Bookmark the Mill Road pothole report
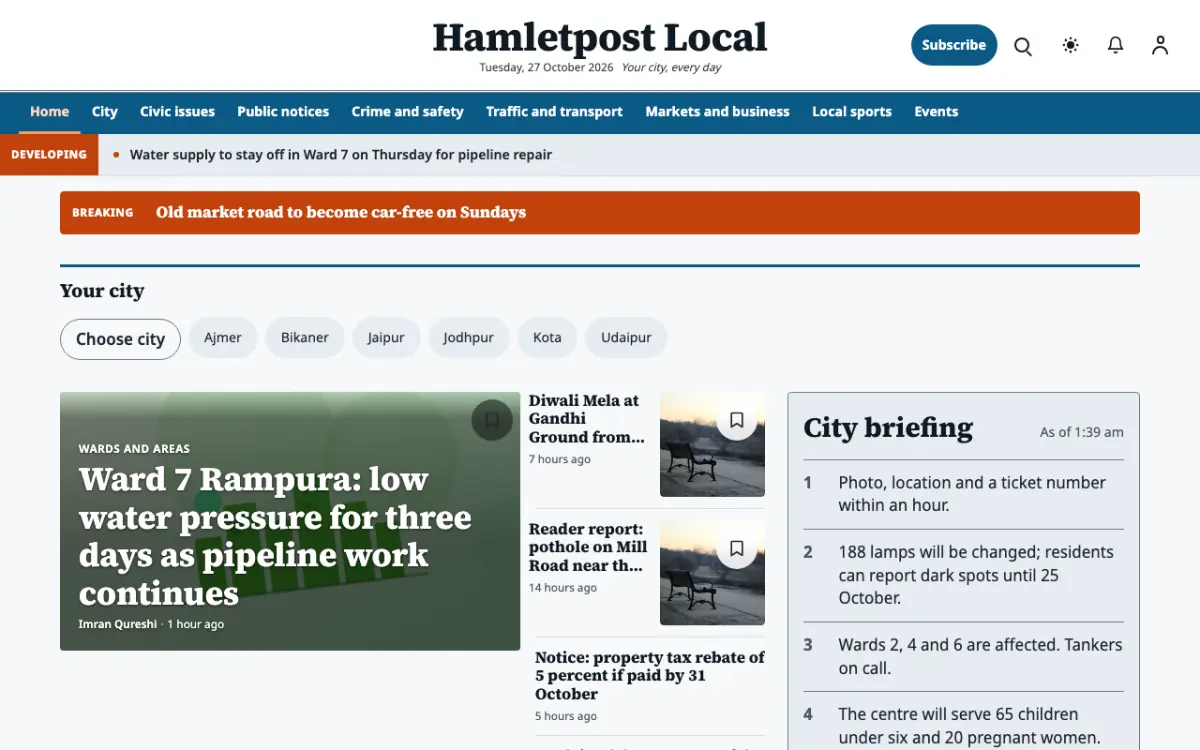 737,549
